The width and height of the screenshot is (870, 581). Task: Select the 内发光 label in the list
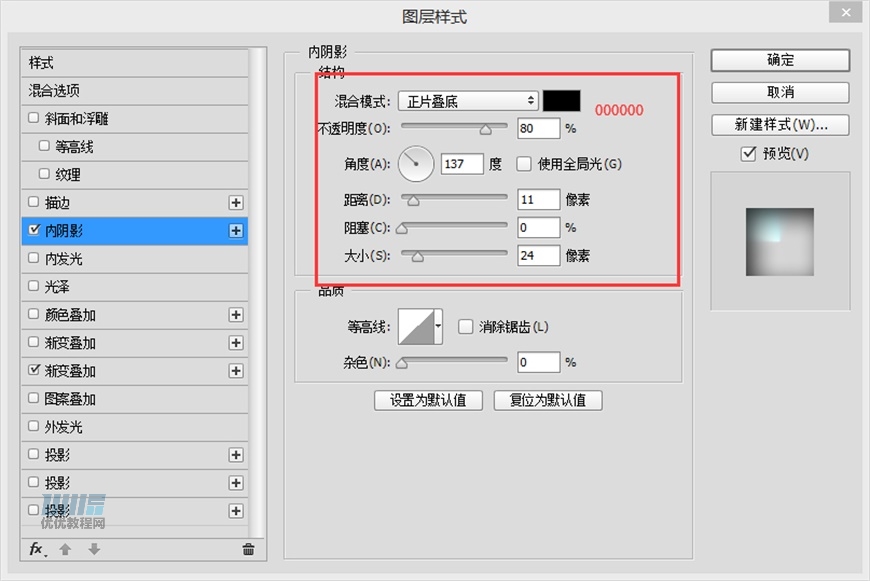click(64, 259)
